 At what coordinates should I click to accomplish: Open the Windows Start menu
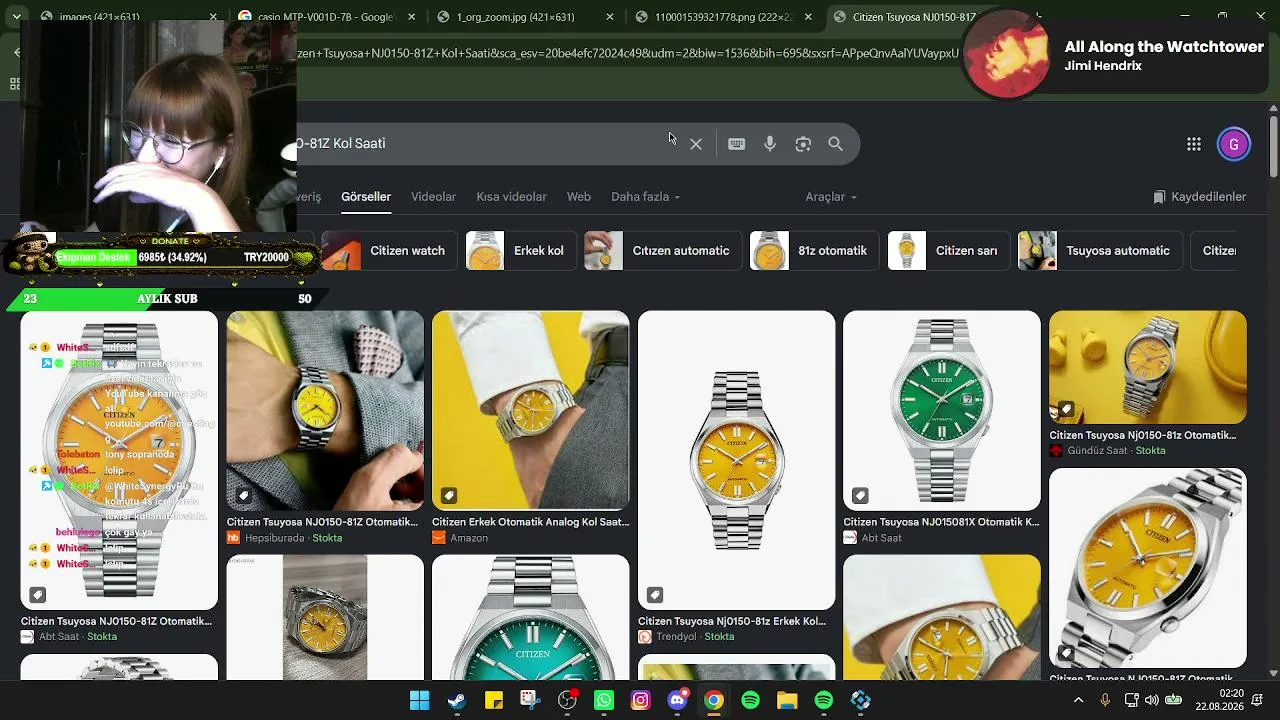coord(420,701)
